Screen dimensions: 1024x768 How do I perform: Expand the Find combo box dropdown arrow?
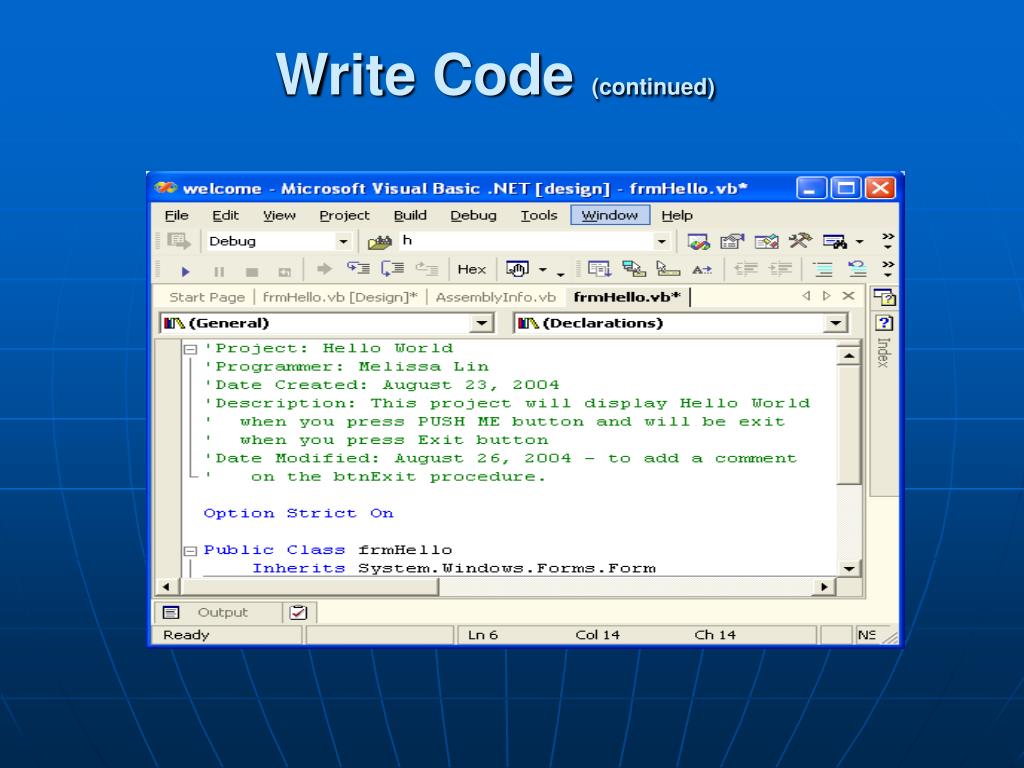(x=662, y=242)
